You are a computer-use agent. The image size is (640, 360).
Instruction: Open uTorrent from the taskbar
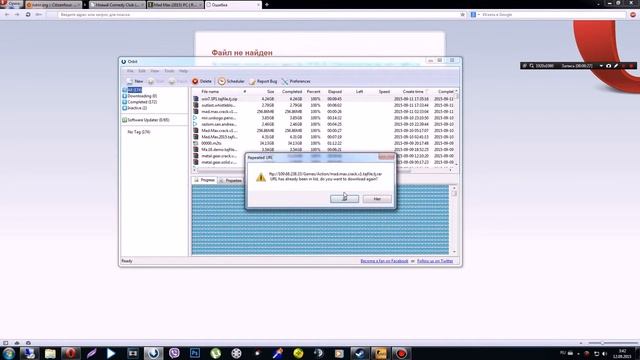216,353
